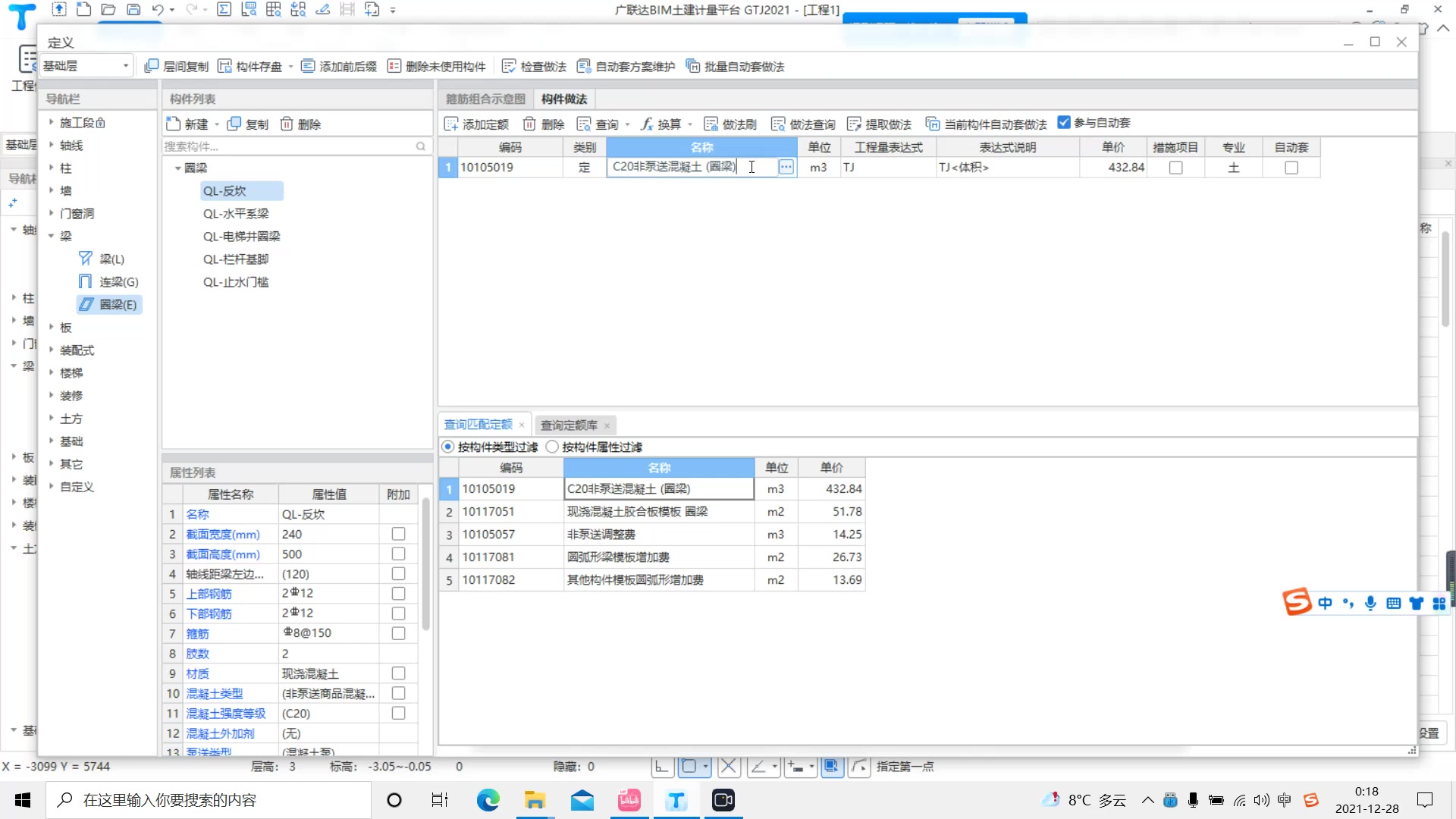Select component QL-水平系梁

(236, 213)
